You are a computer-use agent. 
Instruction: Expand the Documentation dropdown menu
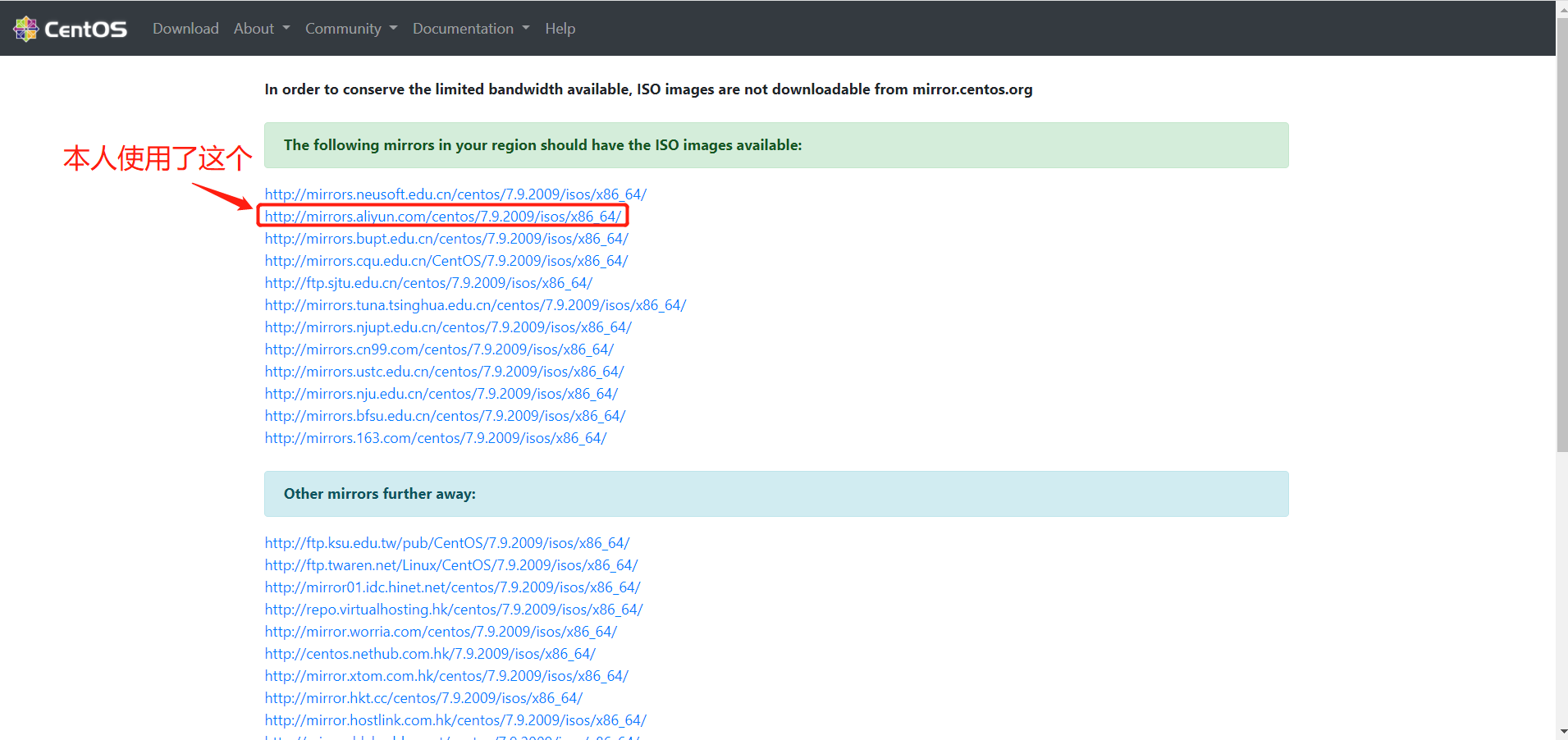471,29
